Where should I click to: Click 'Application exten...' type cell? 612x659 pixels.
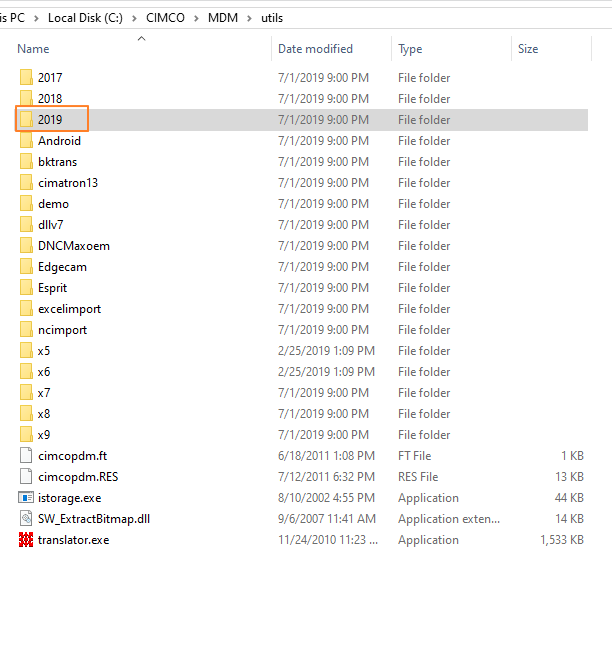point(449,519)
